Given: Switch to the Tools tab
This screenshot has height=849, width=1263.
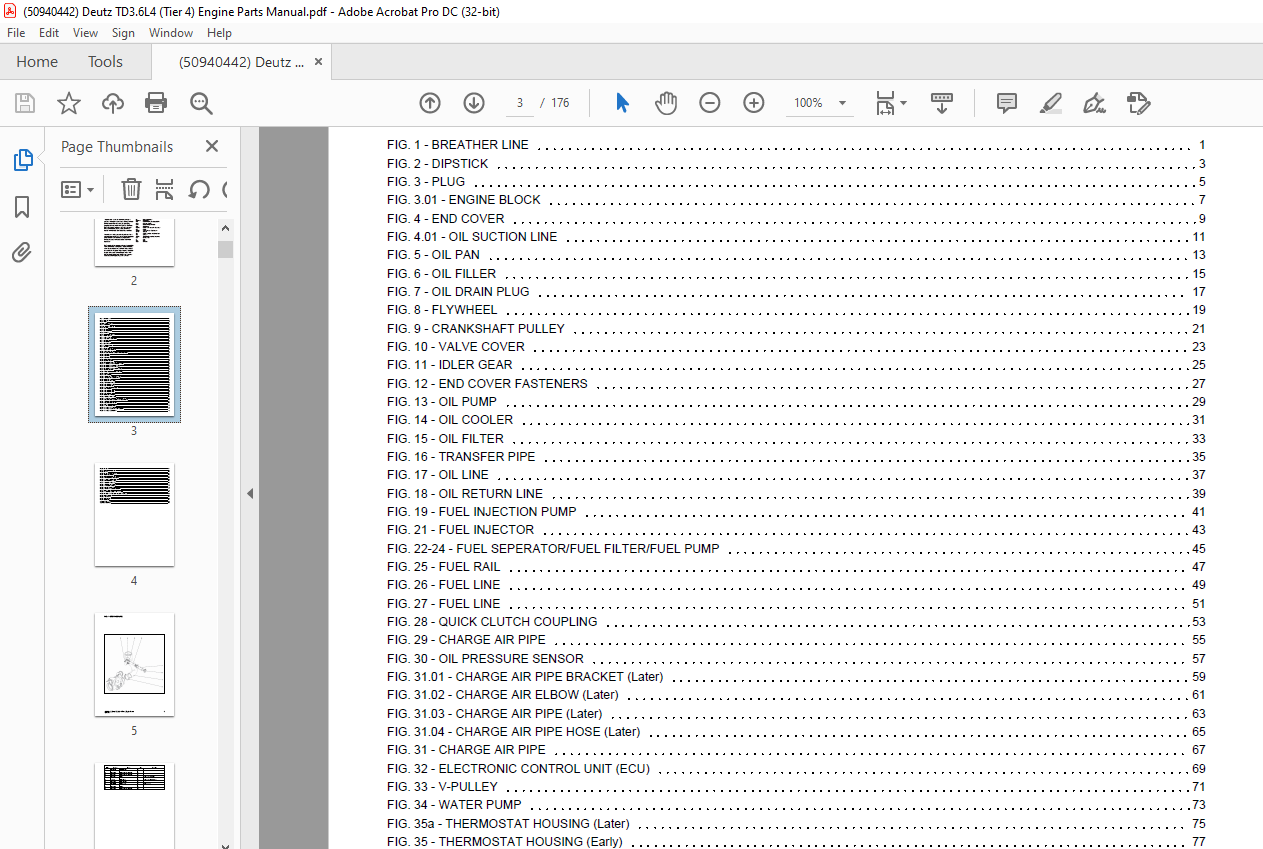Looking at the screenshot, I should coord(105,62).
